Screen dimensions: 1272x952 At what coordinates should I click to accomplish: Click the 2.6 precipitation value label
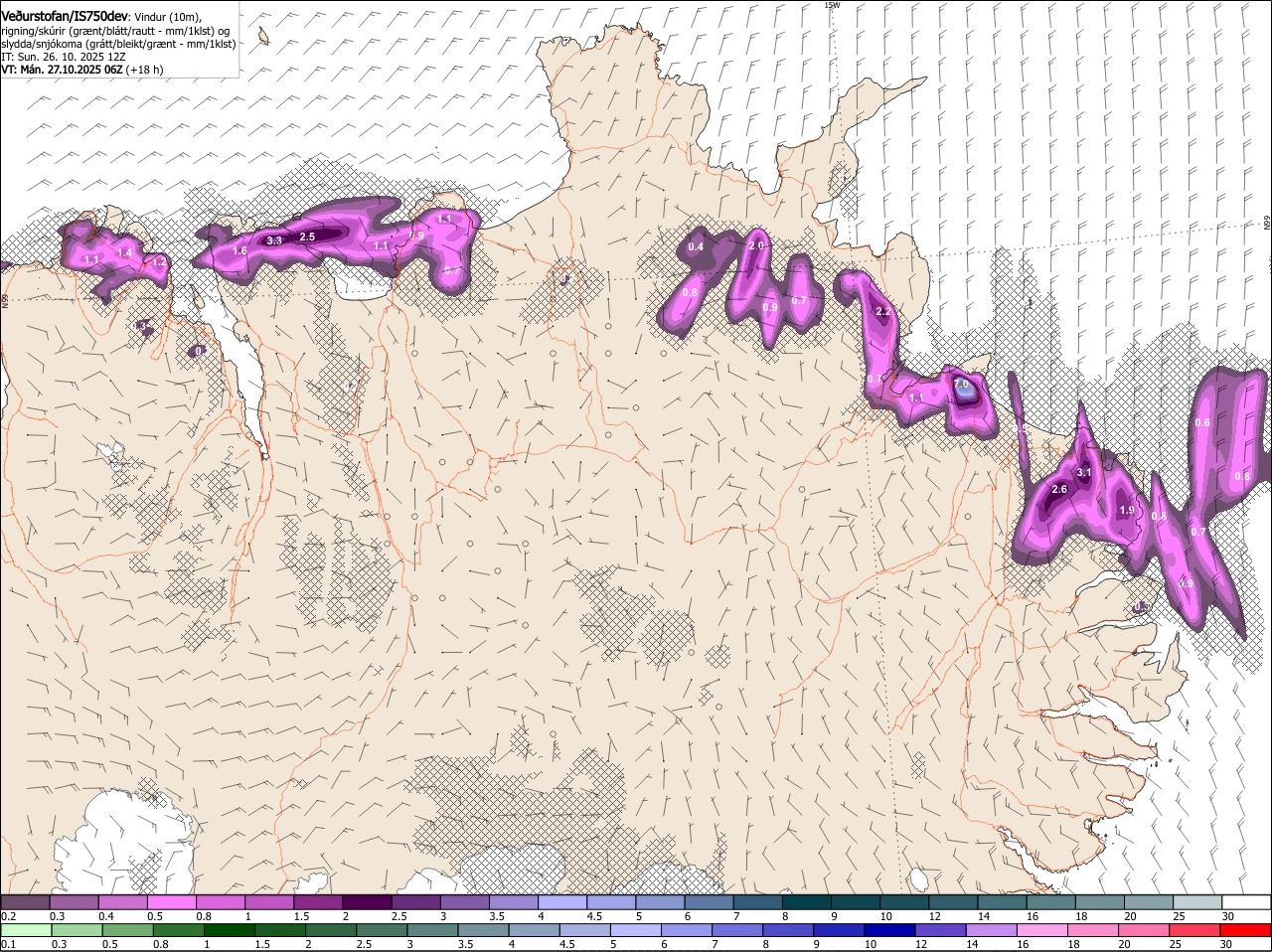(x=1059, y=490)
